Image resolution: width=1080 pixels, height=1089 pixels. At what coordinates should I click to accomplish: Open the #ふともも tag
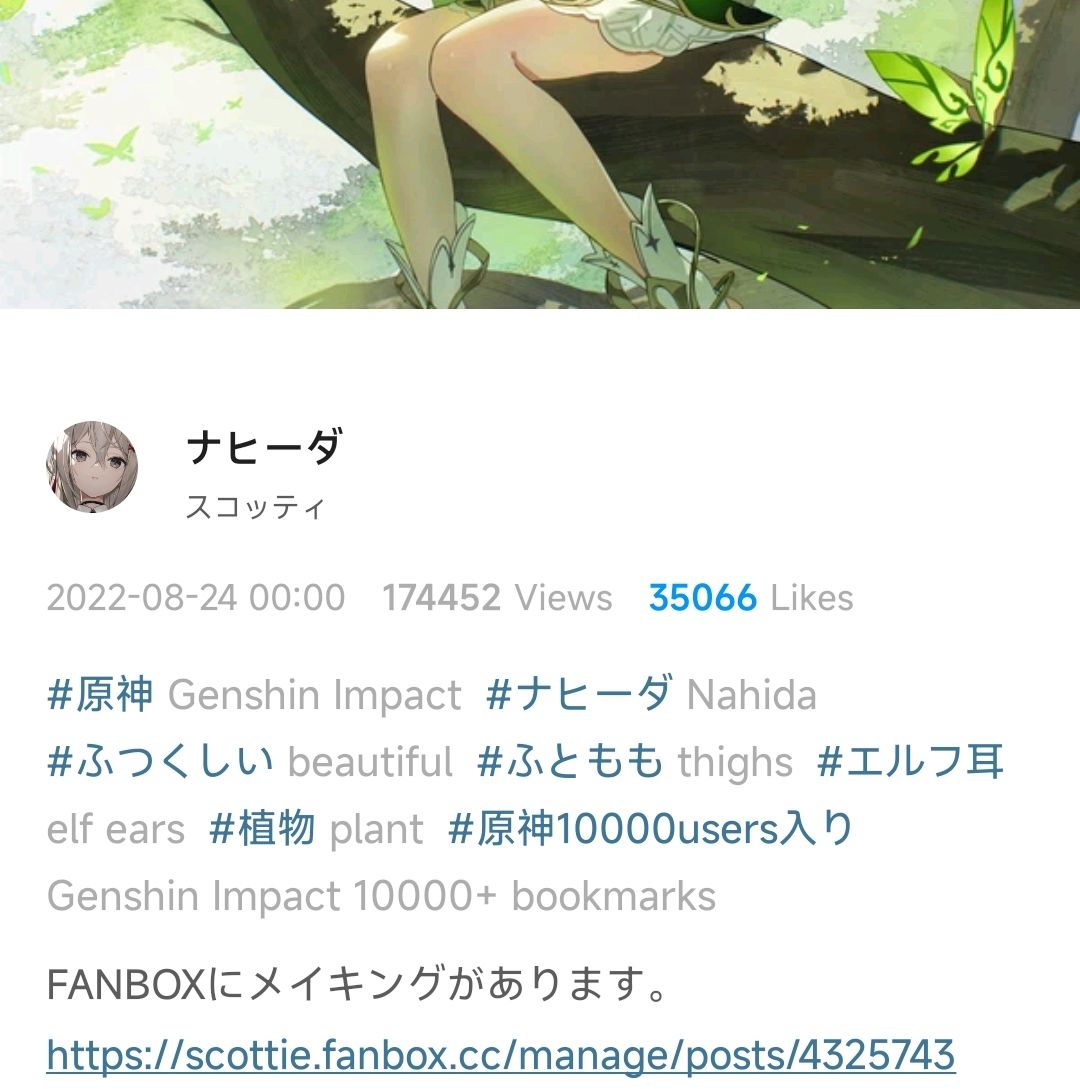(x=570, y=761)
